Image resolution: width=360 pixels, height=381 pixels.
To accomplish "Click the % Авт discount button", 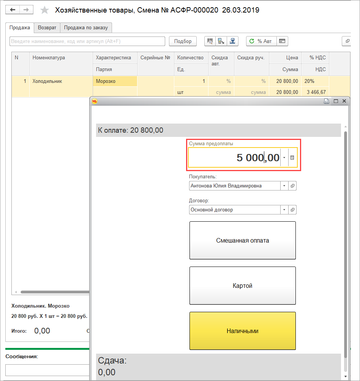I will tap(261, 41).
